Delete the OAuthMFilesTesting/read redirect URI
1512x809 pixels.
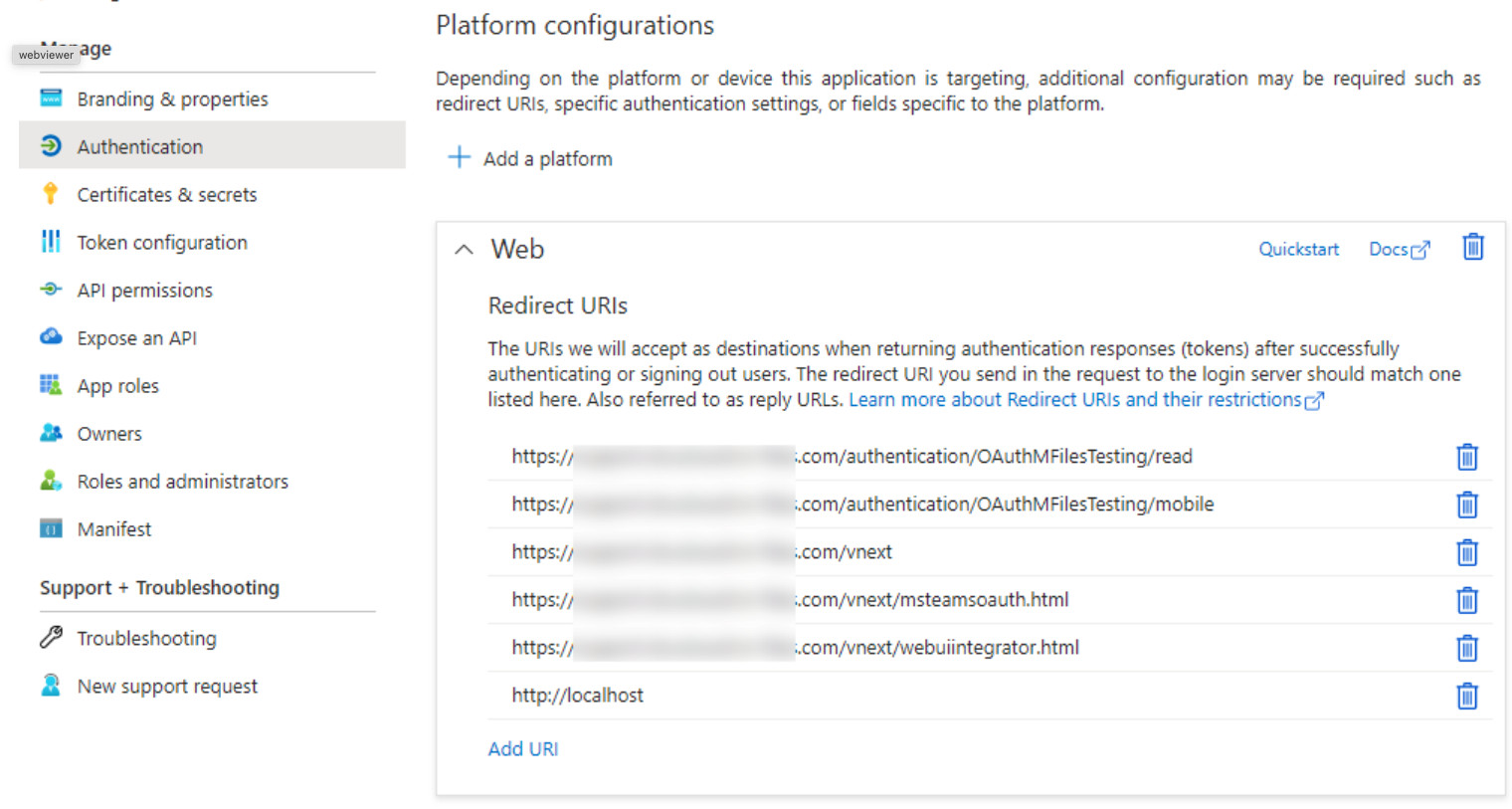point(1466,457)
